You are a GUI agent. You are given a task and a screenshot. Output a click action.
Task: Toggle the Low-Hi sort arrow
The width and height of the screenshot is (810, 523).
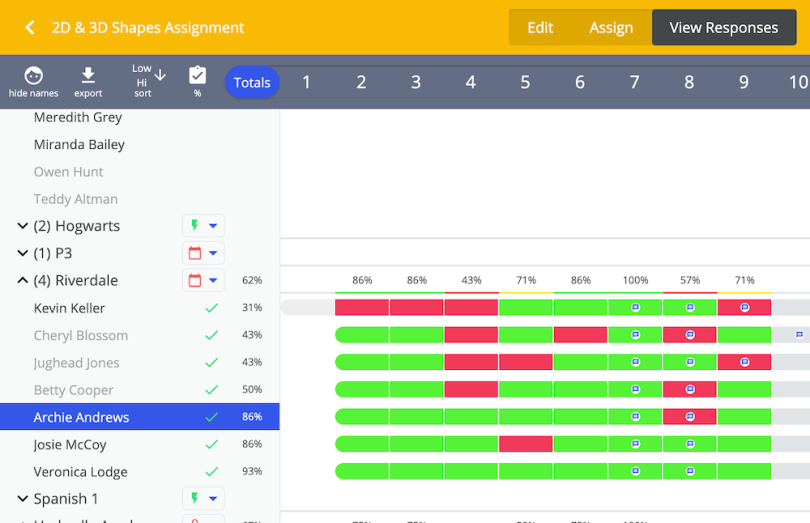pyautogui.click(x=160, y=75)
